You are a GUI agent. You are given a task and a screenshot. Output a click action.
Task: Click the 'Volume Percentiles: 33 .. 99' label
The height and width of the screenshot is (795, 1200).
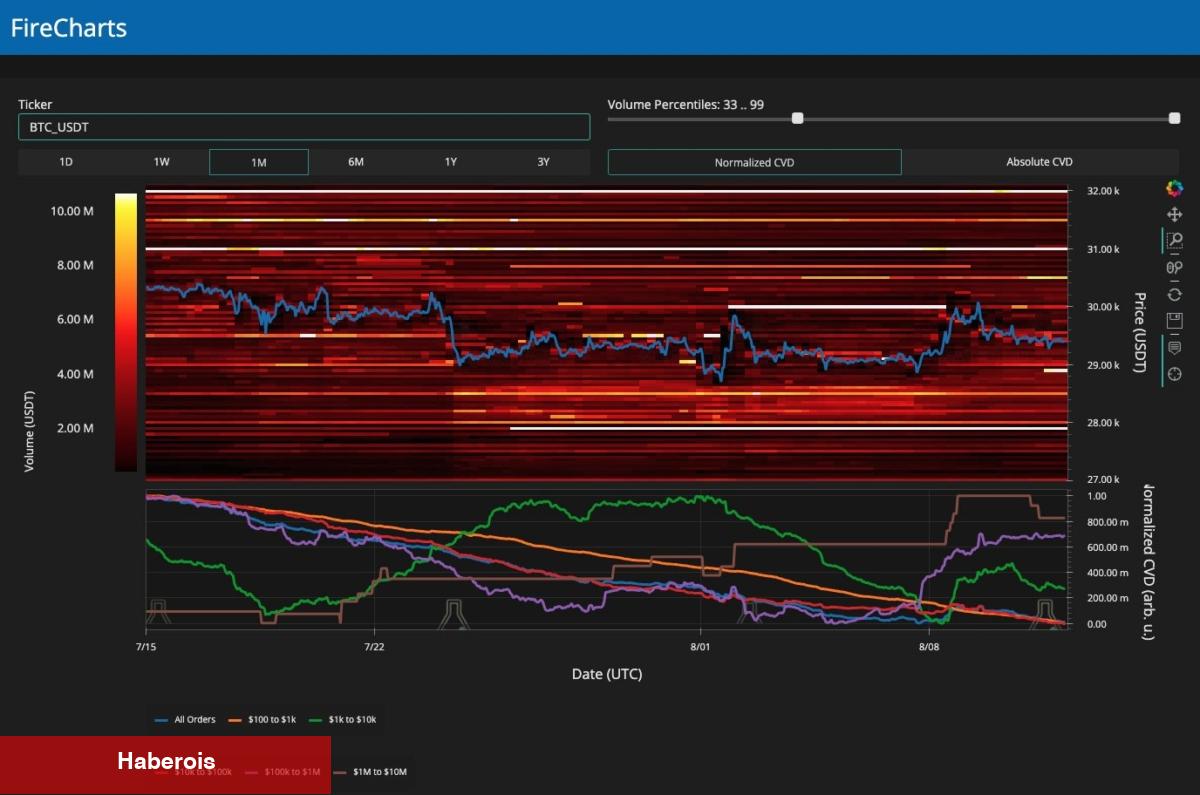tap(686, 104)
